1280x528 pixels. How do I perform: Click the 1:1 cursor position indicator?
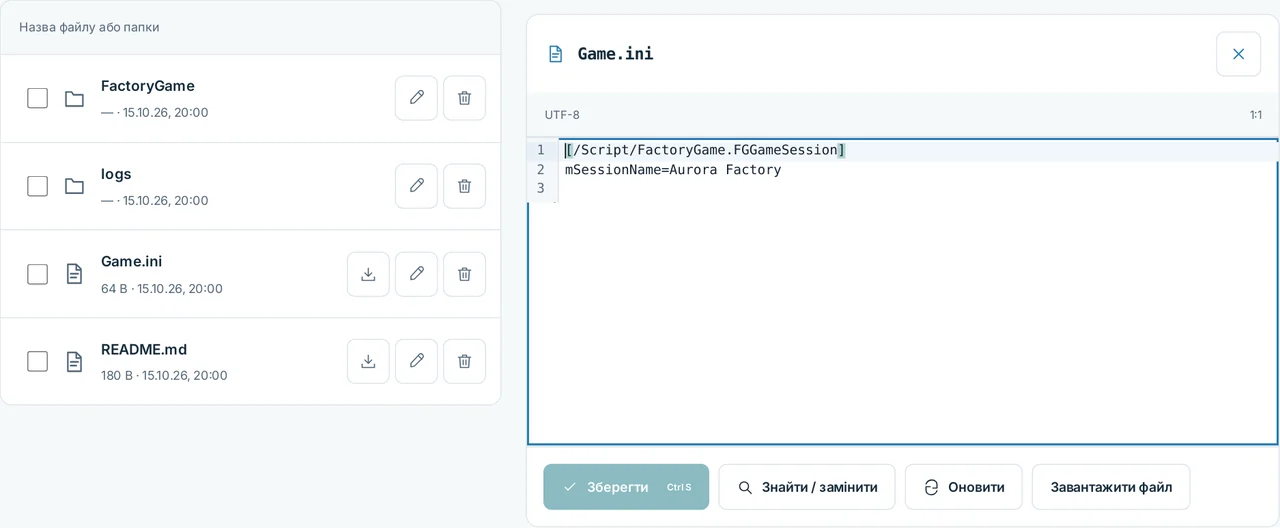[x=1255, y=115]
